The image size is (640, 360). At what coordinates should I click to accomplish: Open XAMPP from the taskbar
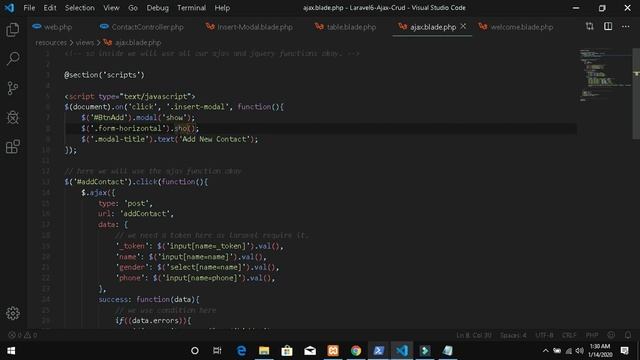333,351
